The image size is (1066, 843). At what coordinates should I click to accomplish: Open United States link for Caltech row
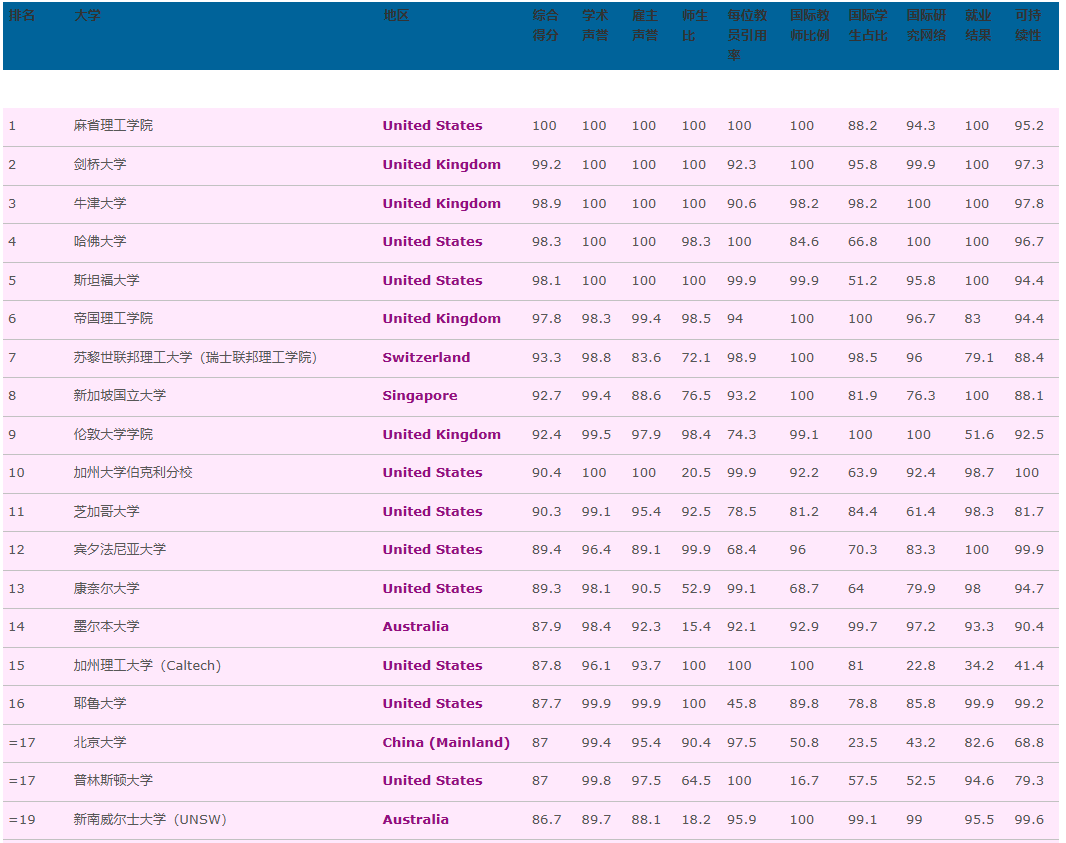point(432,666)
